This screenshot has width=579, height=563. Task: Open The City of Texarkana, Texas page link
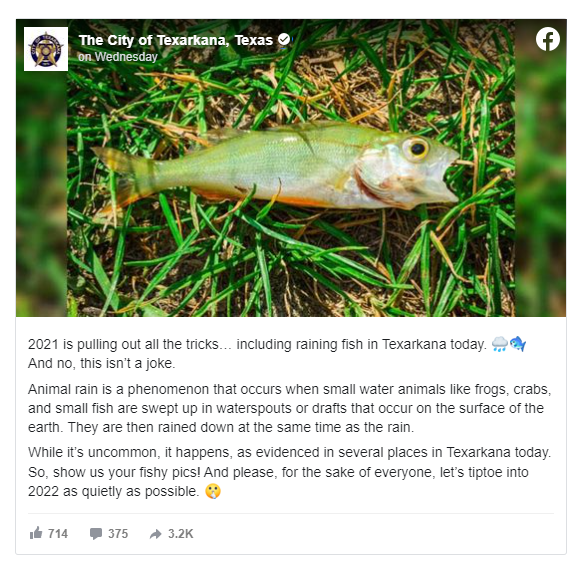point(176,40)
